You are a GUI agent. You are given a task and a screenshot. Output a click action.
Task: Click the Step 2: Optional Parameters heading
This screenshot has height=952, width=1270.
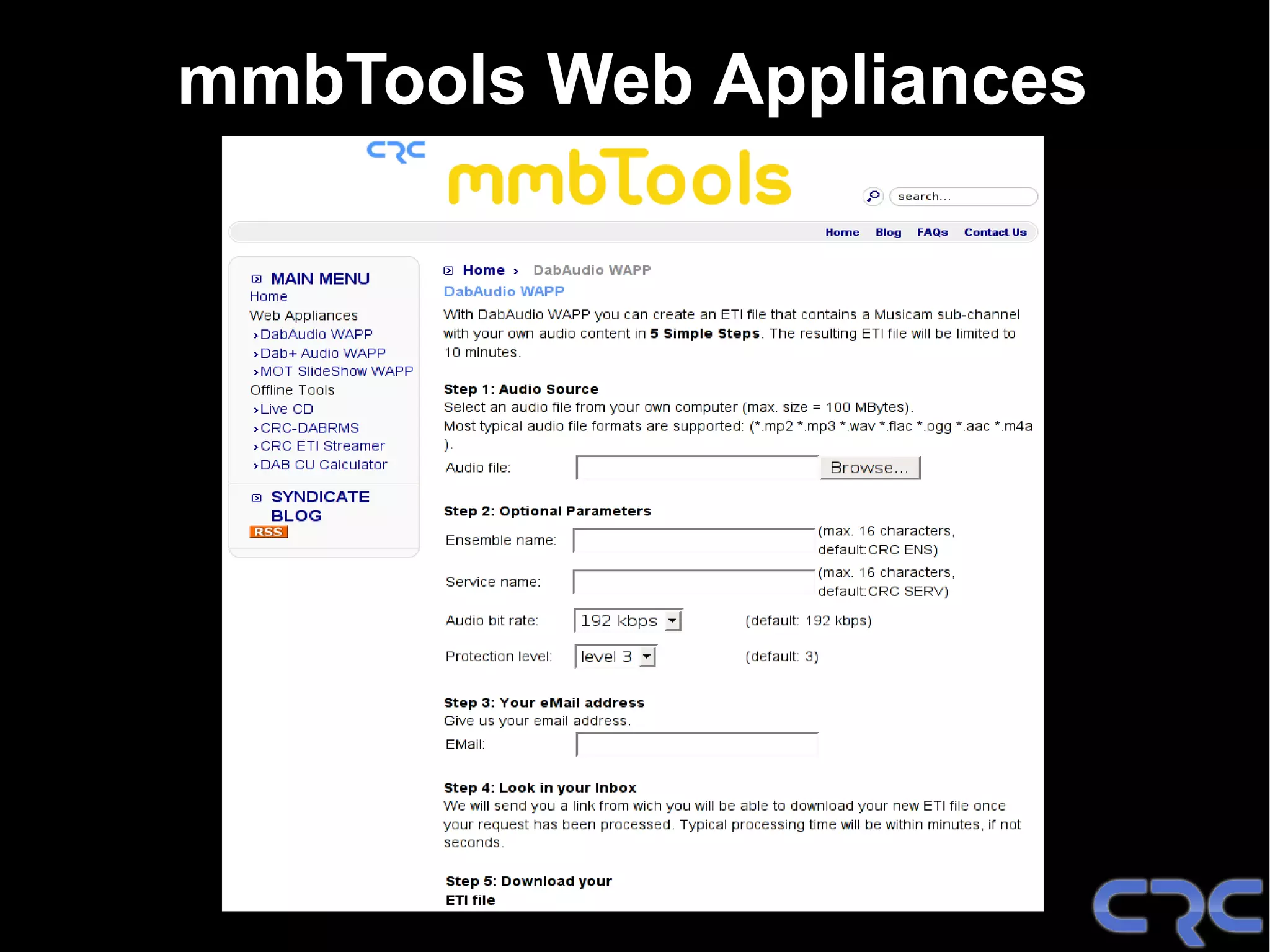(547, 511)
